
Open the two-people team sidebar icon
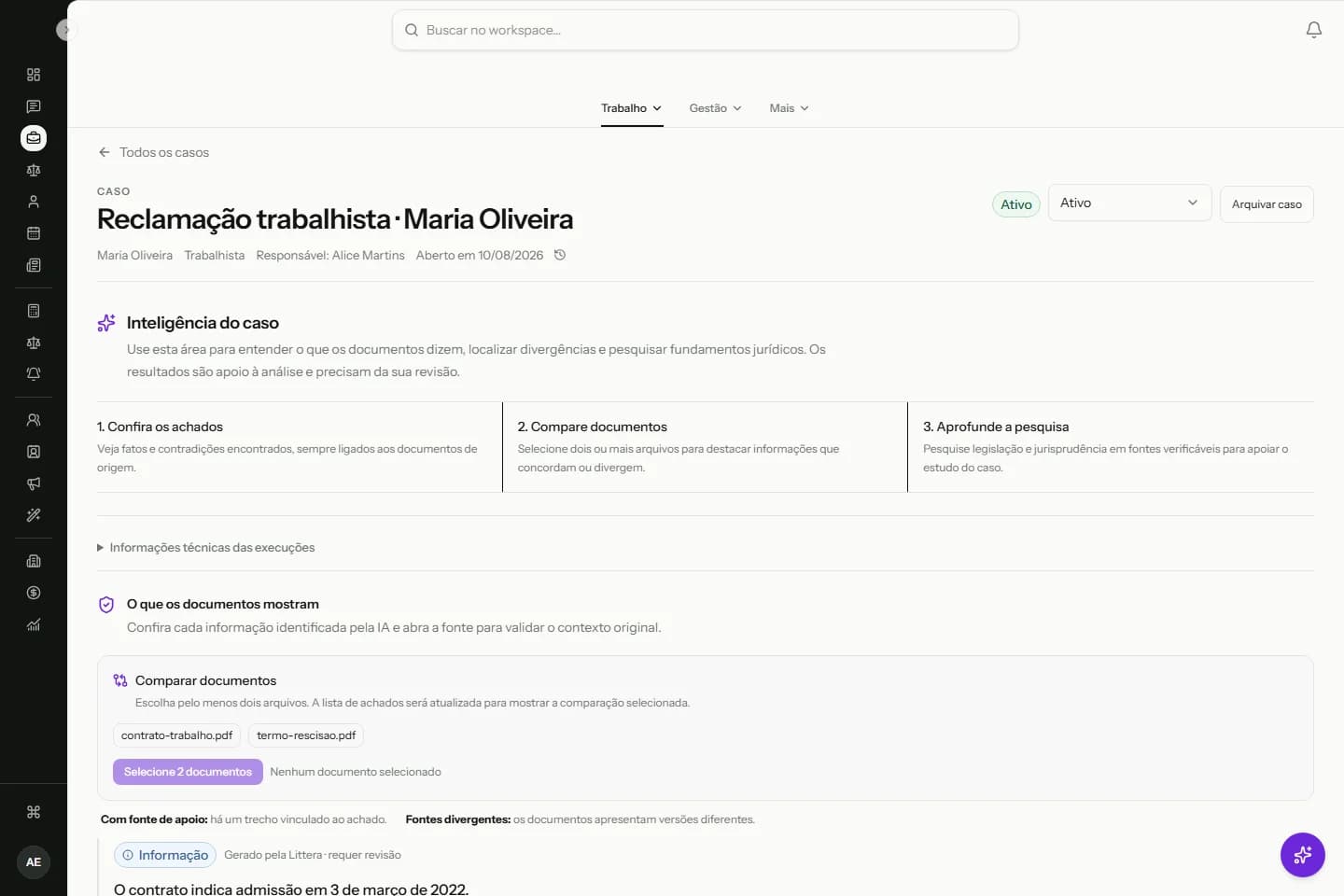click(x=34, y=420)
